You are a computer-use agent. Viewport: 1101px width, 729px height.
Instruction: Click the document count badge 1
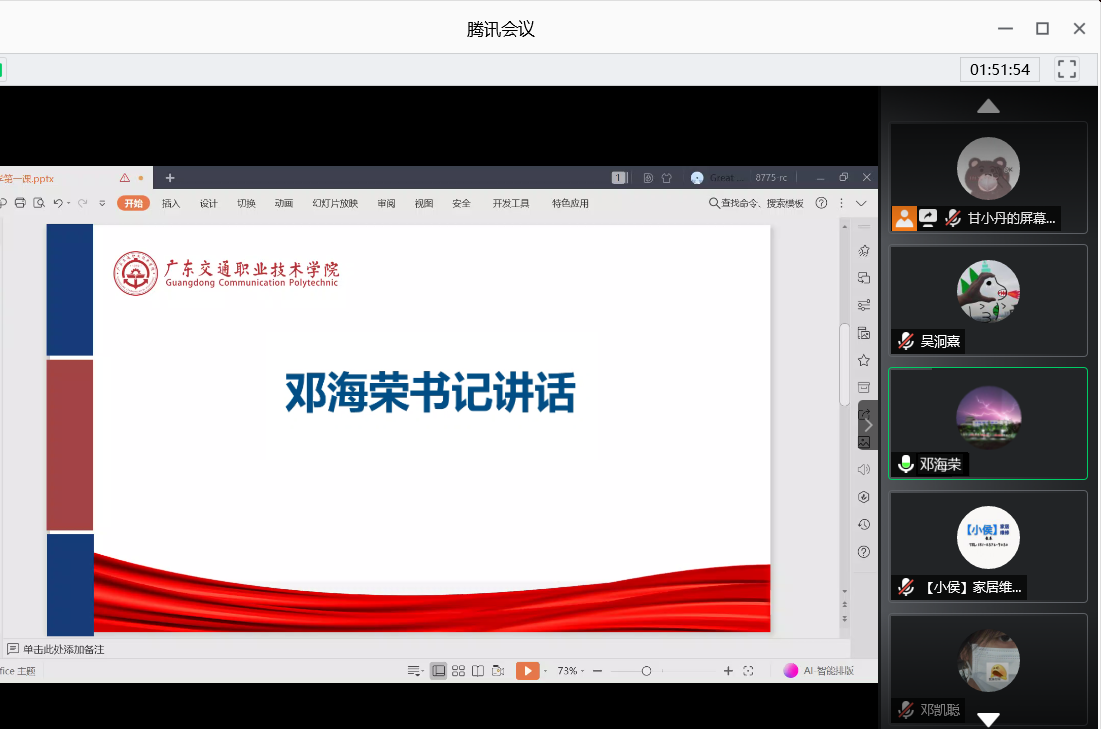tap(619, 178)
